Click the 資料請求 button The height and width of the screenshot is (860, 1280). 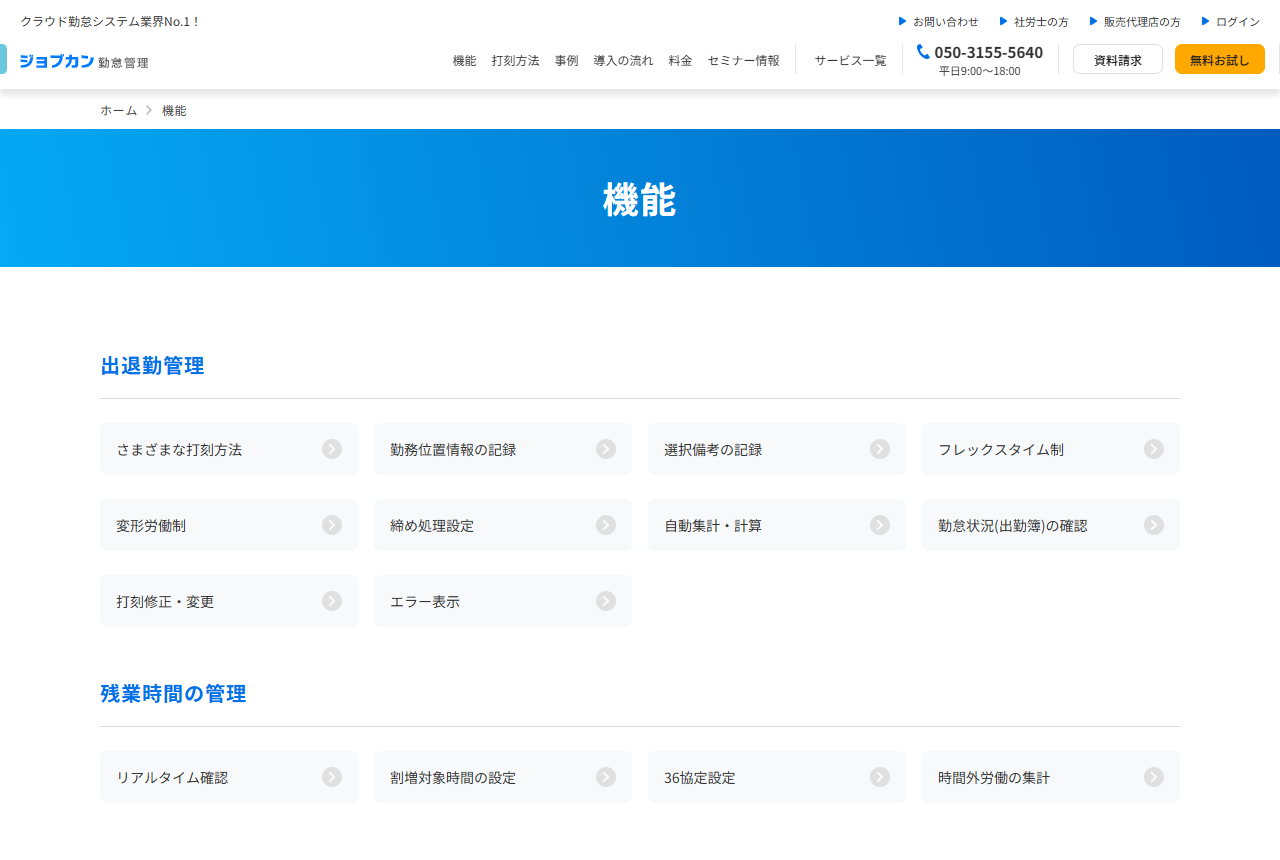pyautogui.click(x=1118, y=59)
